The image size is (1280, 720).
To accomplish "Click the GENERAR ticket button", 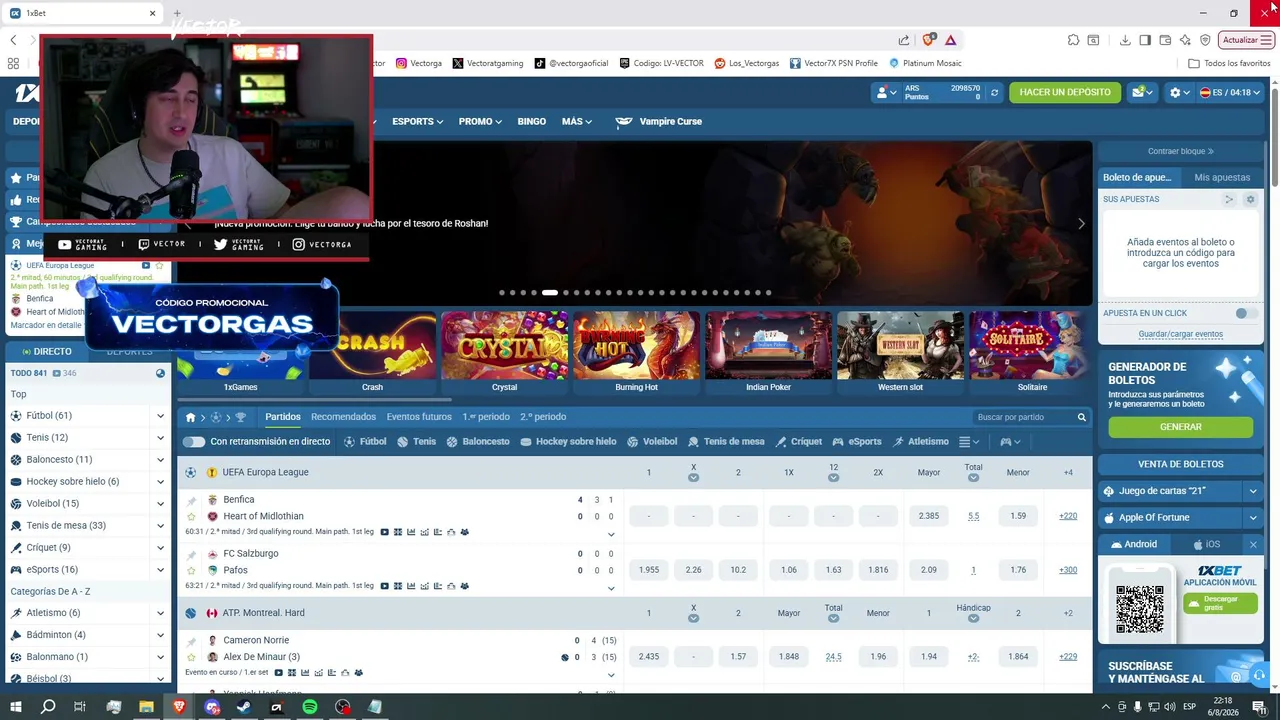I will click(x=1181, y=427).
